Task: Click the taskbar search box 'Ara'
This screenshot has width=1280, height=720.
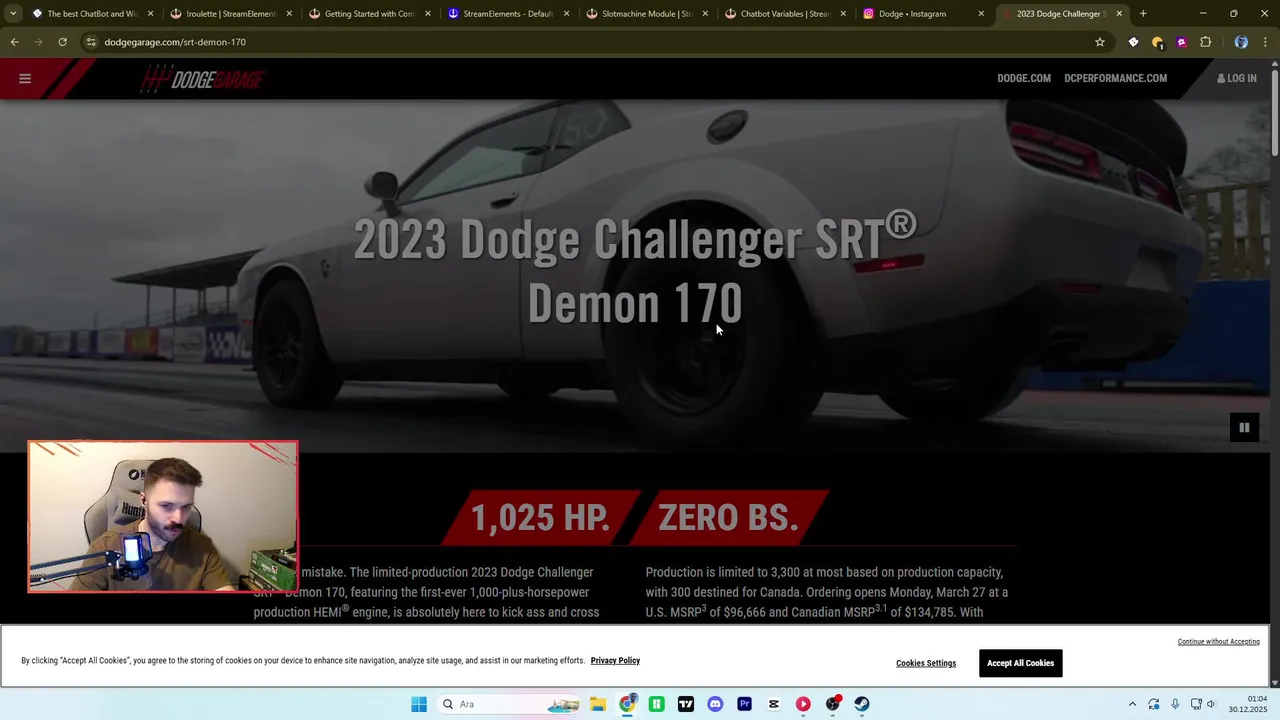Action: click(x=510, y=704)
